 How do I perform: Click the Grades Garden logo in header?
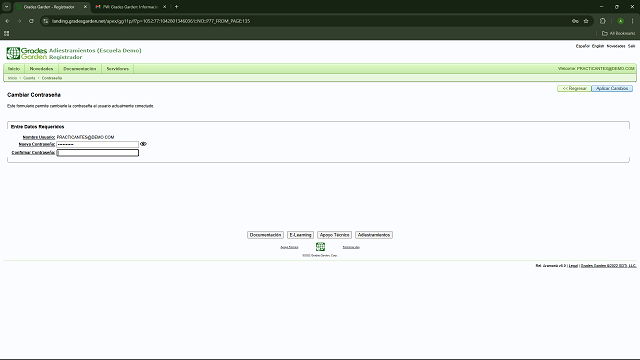[x=27, y=53]
